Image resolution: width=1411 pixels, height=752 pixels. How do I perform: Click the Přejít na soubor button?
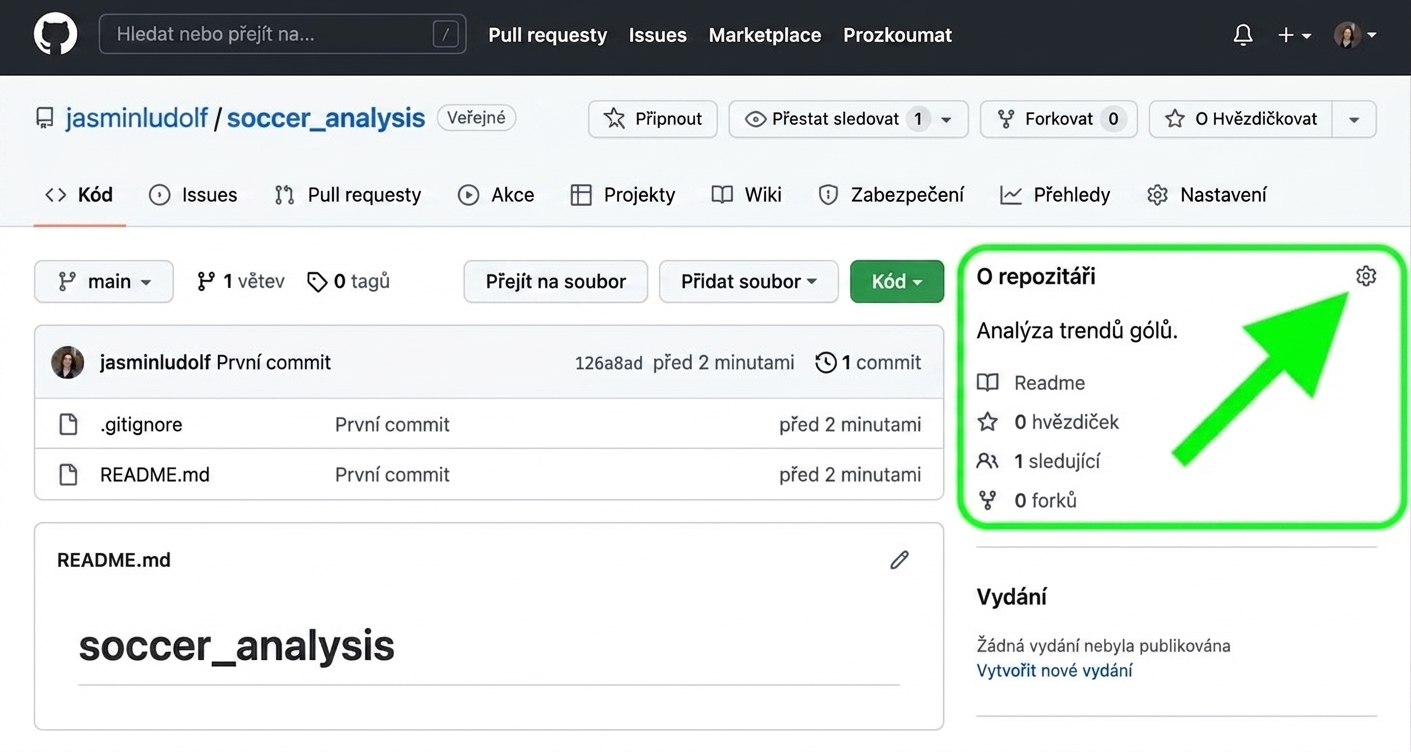pyautogui.click(x=556, y=282)
